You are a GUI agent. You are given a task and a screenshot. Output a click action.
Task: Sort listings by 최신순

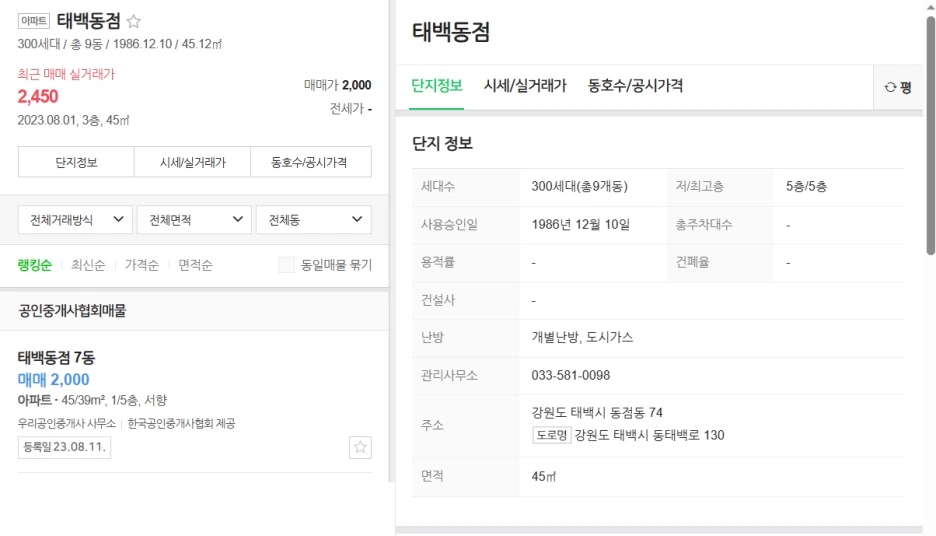click(x=88, y=265)
